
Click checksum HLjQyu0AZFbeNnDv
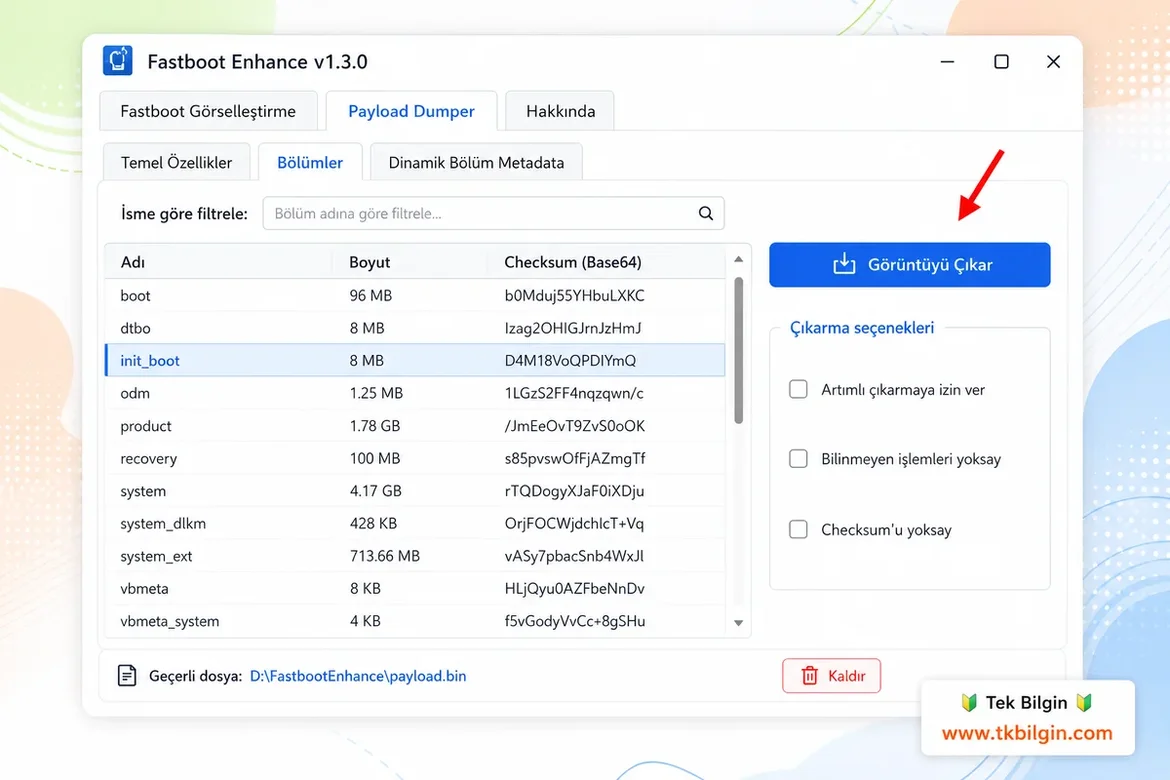575,588
